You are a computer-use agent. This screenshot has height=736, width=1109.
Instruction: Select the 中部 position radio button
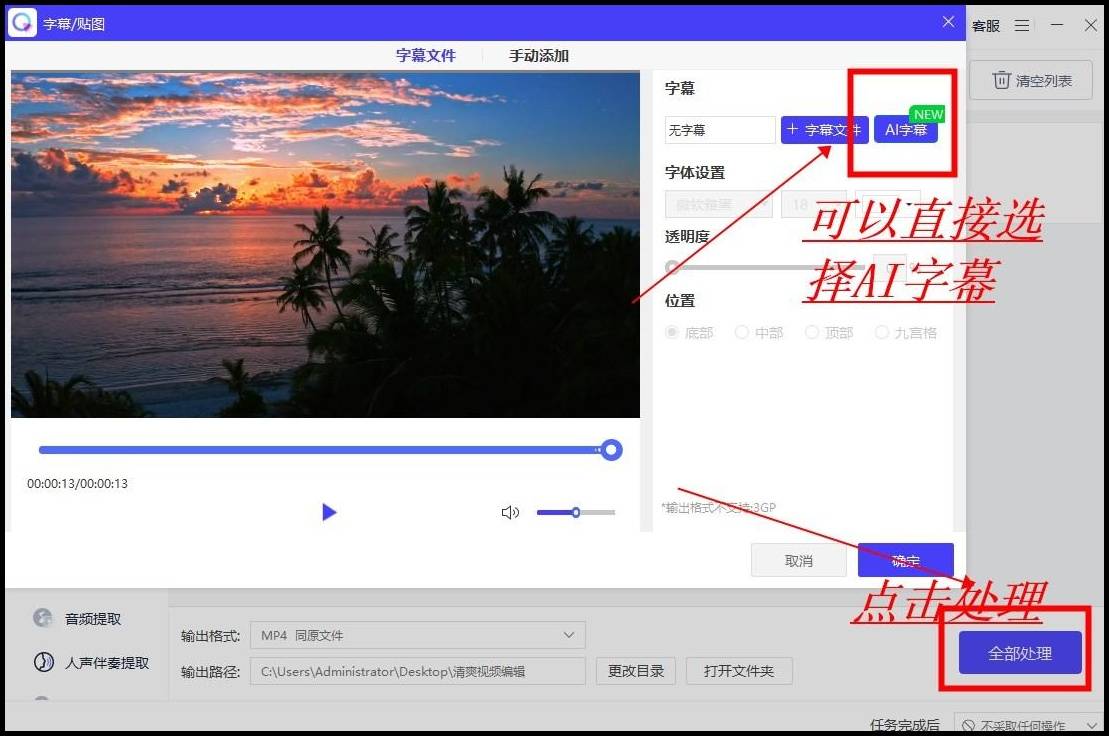coord(742,332)
